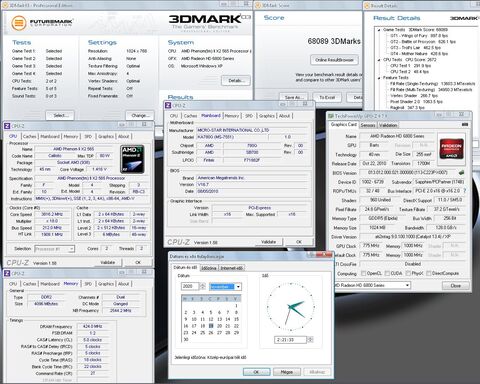
Task: Click the Details... button under System
Action: coord(236,80)
